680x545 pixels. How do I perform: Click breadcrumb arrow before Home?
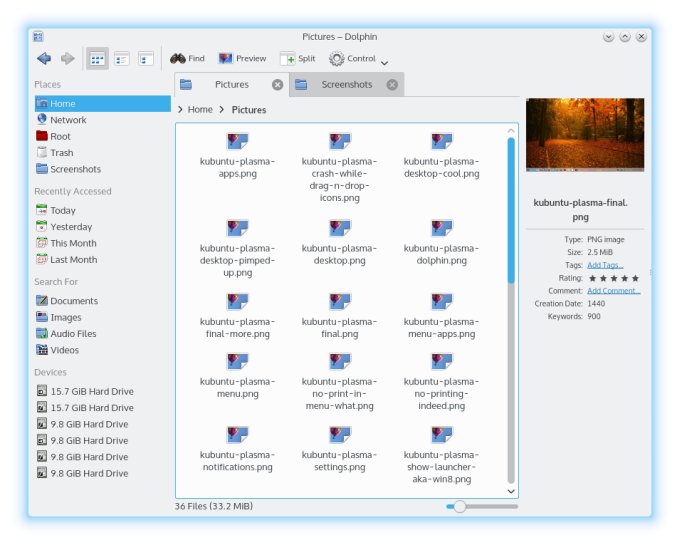[x=180, y=110]
